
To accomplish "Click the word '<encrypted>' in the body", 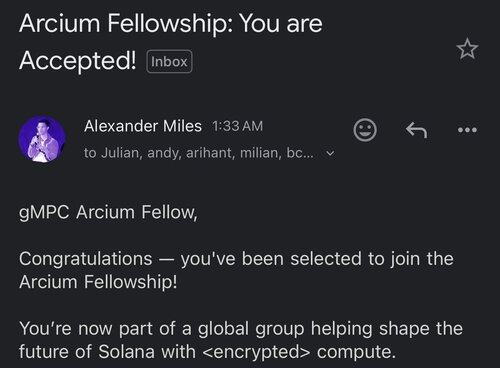I will 257,352.
